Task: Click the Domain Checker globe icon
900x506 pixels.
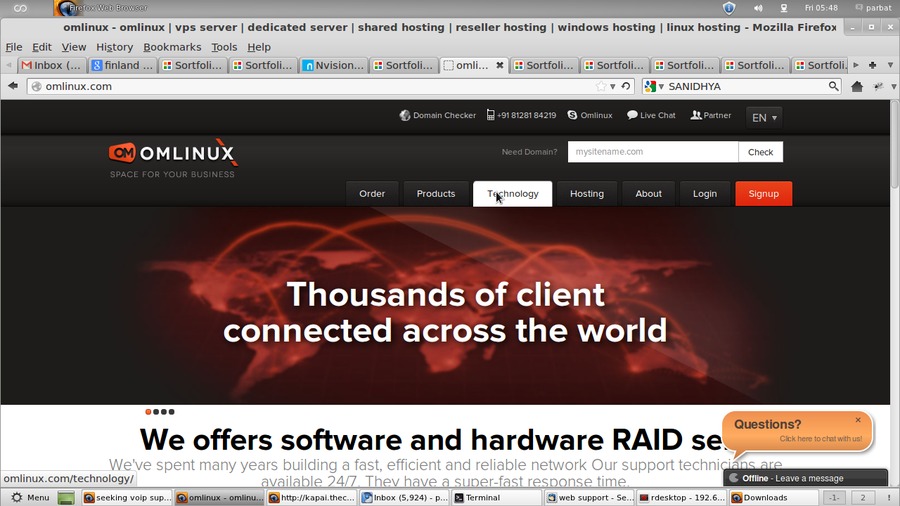Action: [x=405, y=115]
